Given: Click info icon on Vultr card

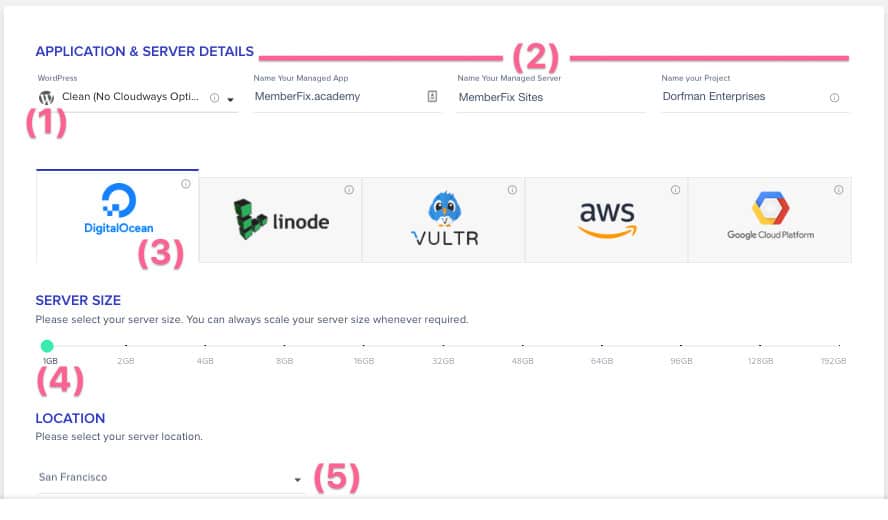Looking at the screenshot, I should point(512,190).
